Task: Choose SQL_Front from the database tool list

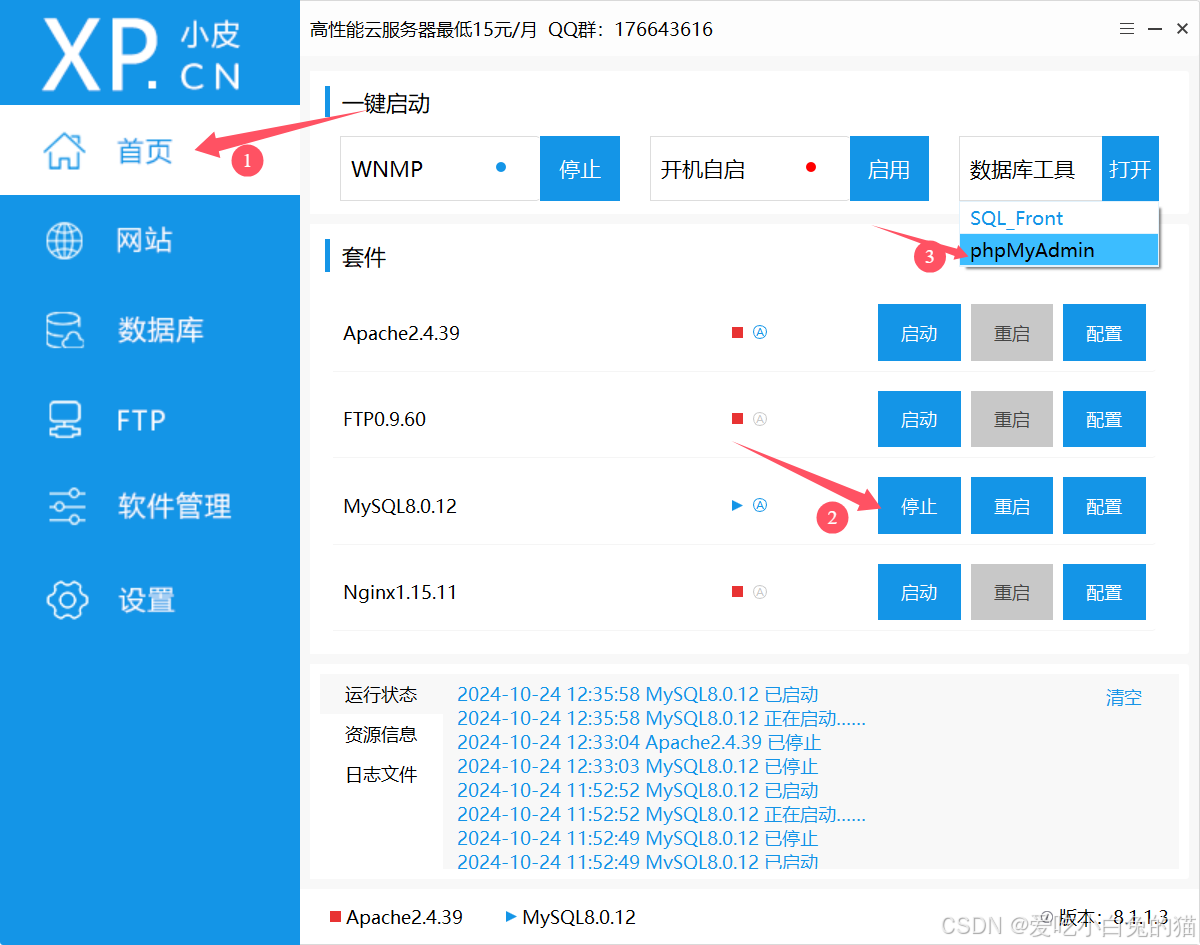Action: (x=1059, y=219)
